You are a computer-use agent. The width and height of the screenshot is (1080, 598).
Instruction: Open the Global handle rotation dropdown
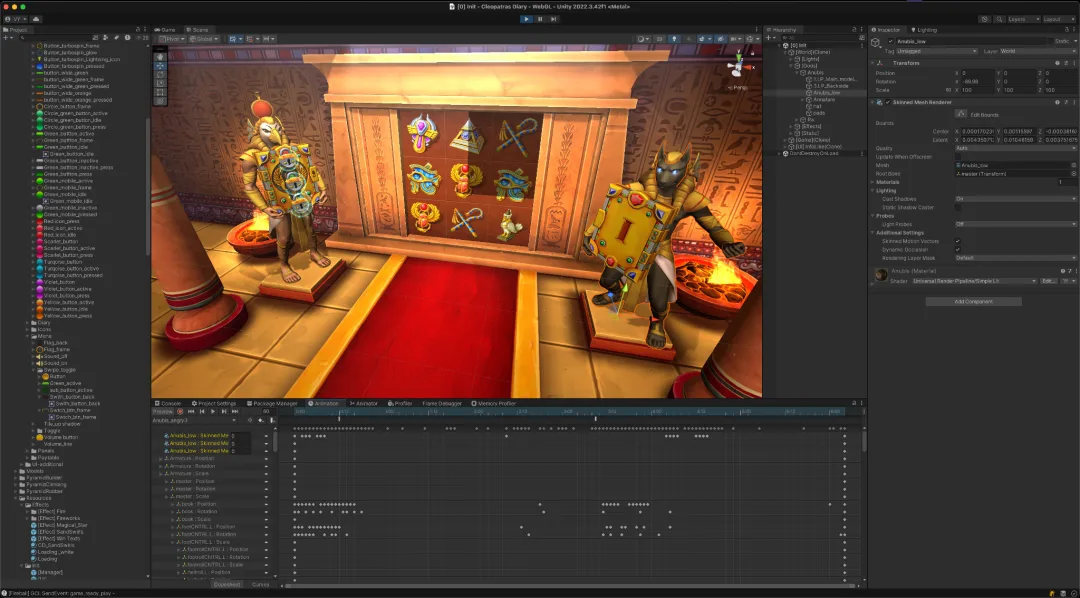click(x=205, y=39)
